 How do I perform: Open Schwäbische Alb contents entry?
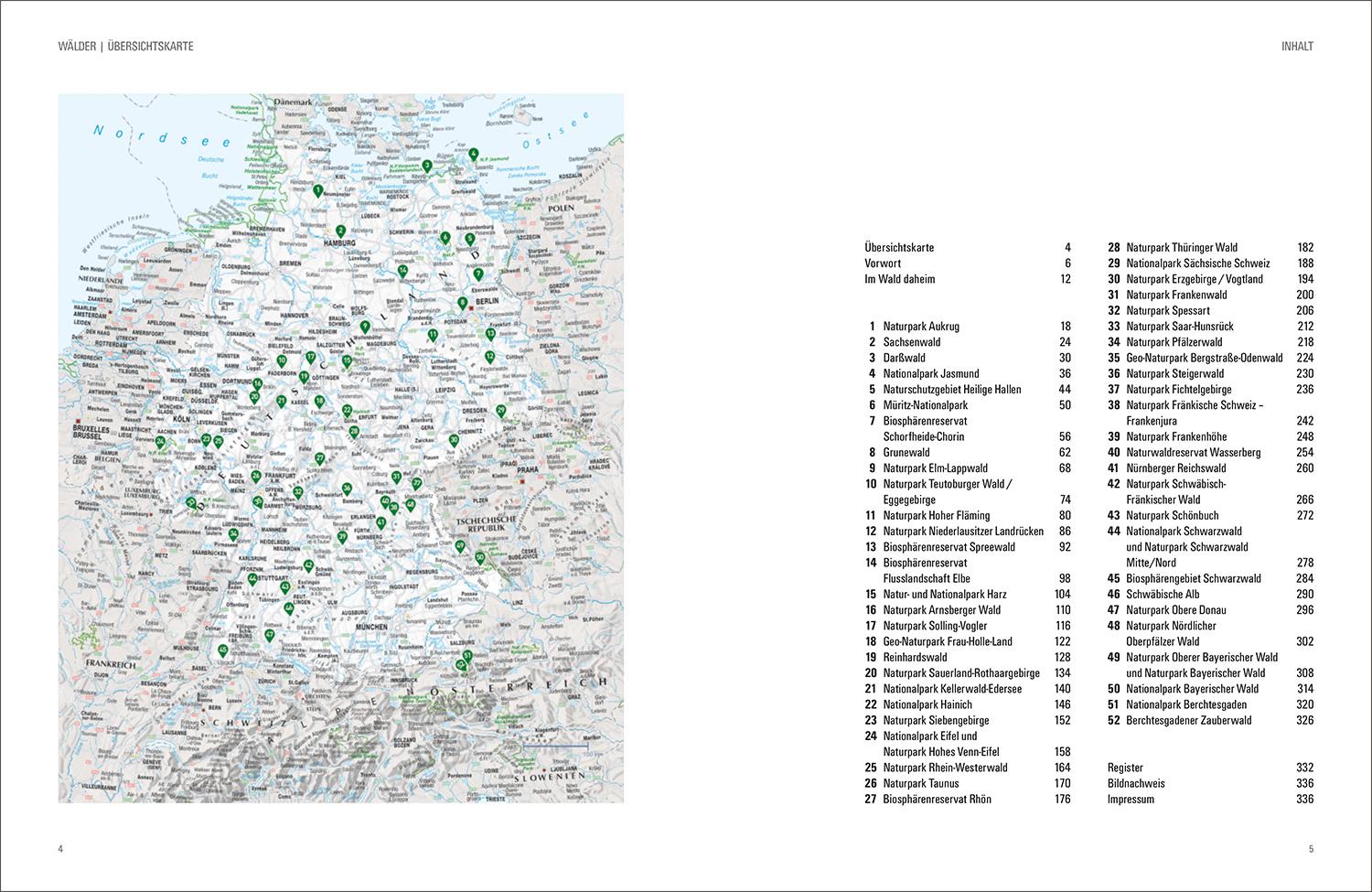click(1210, 594)
